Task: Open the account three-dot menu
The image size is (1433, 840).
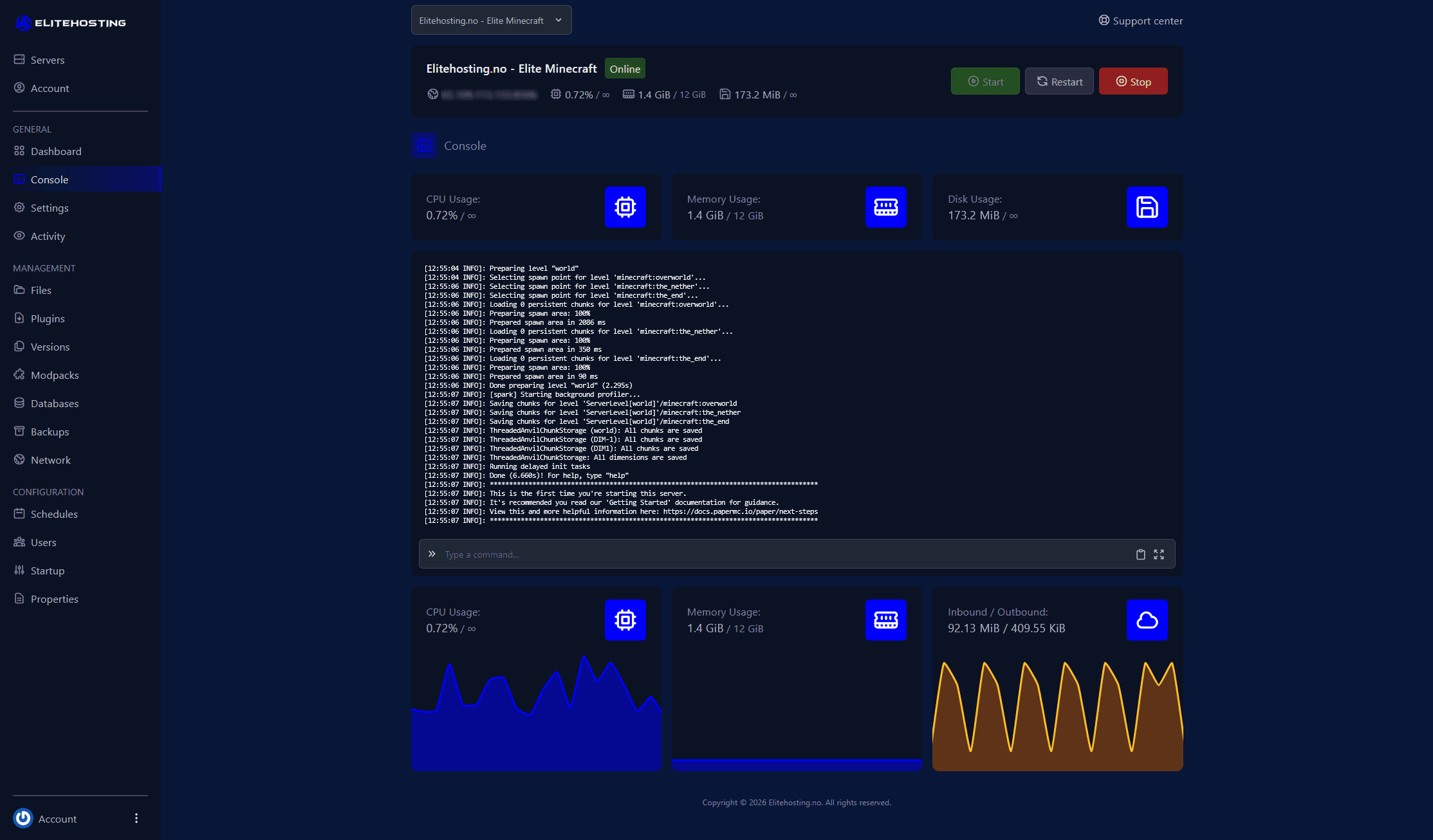Action: (136, 818)
